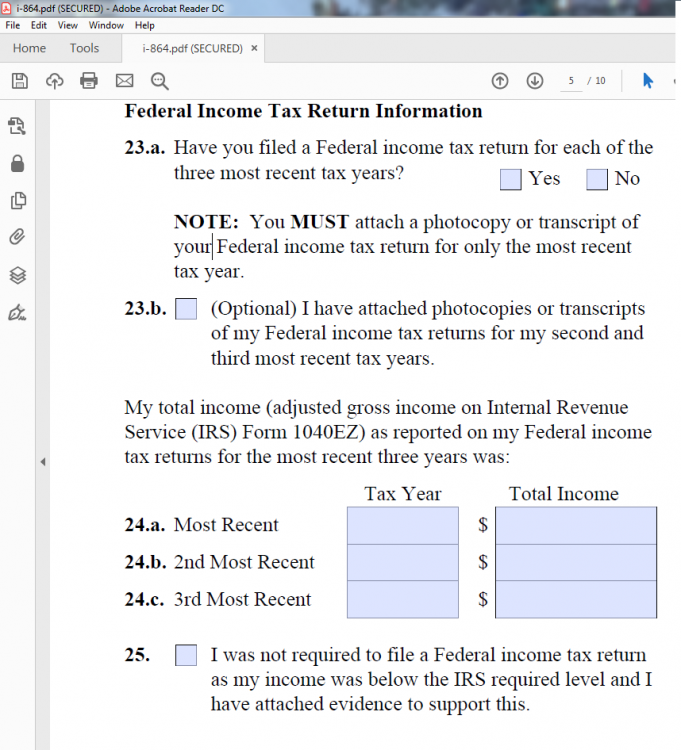Open the Help menu

(x=144, y=25)
